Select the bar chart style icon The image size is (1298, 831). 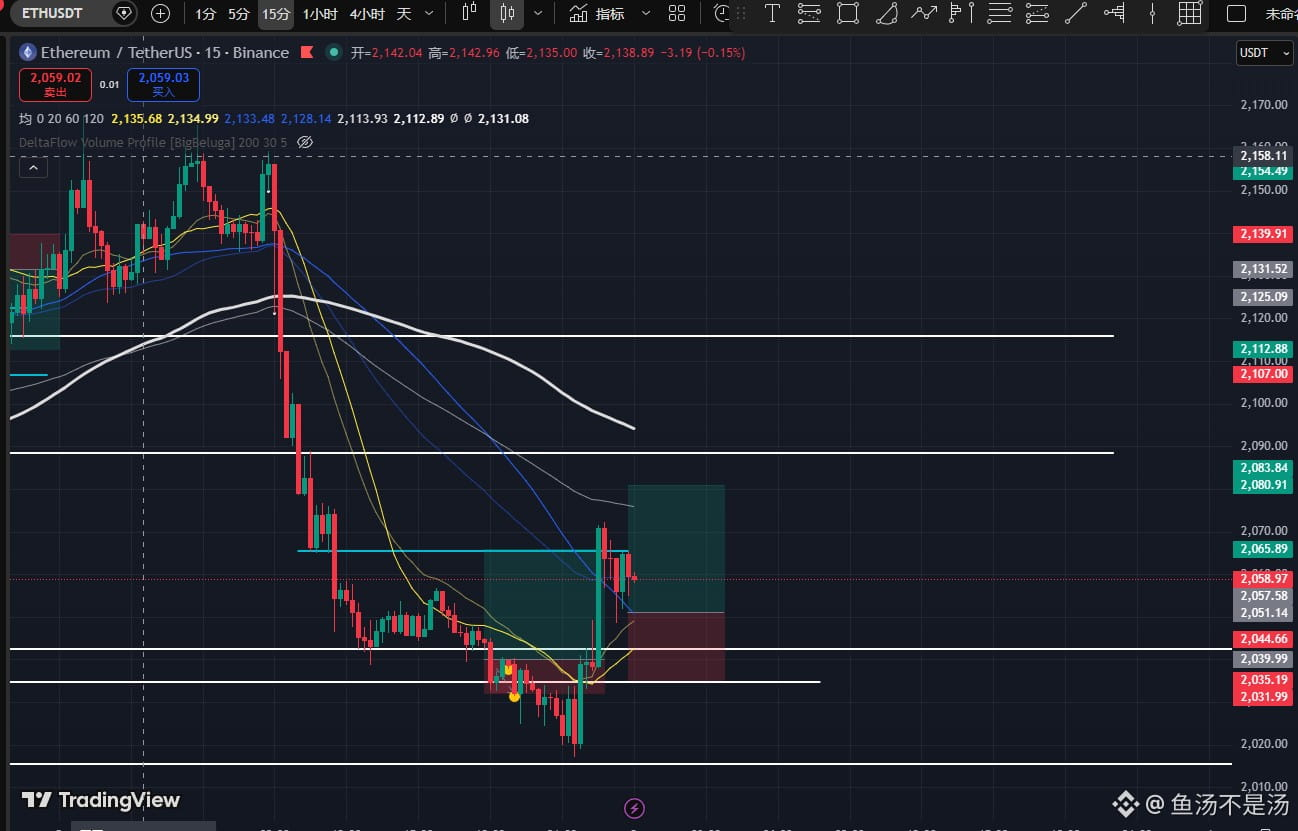pyautogui.click(x=470, y=14)
